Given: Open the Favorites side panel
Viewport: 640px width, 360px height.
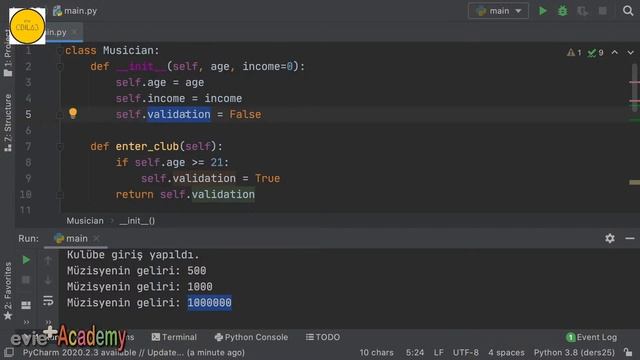Looking at the screenshot, I should [8, 291].
